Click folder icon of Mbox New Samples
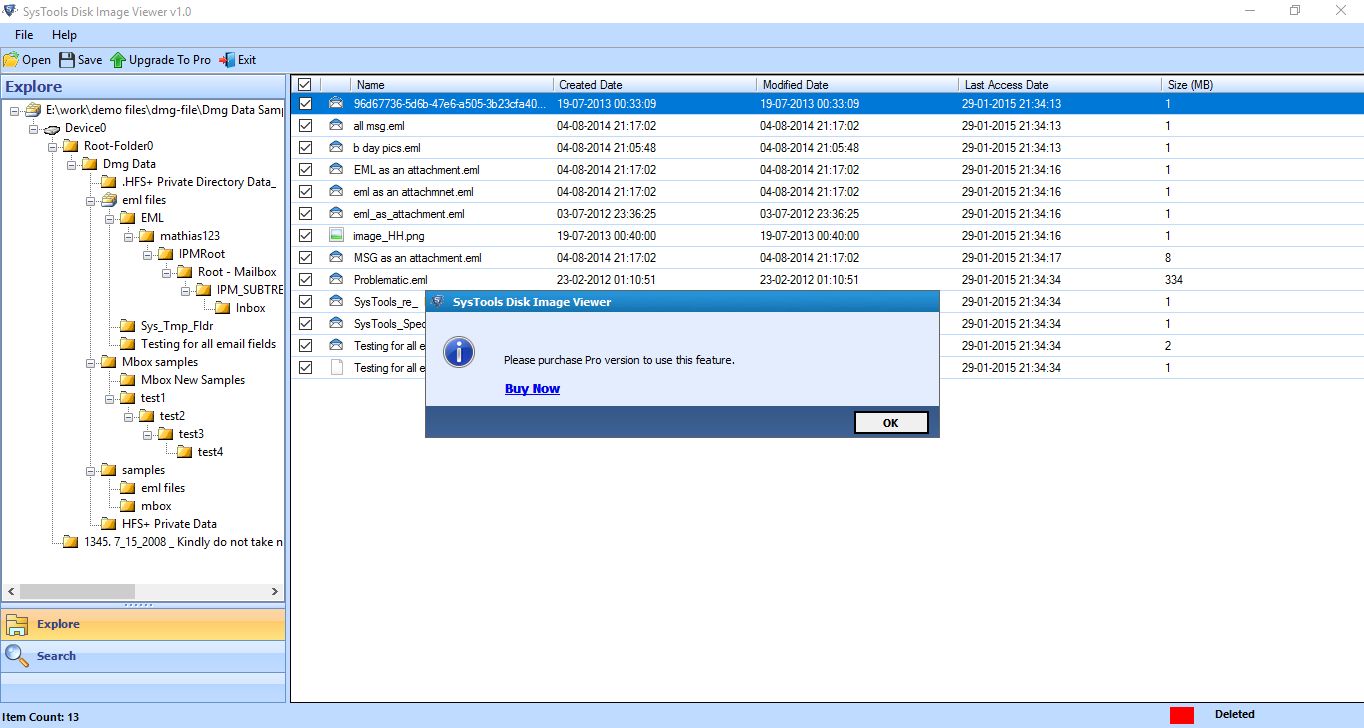The image size is (1364, 728). pyautogui.click(x=128, y=380)
